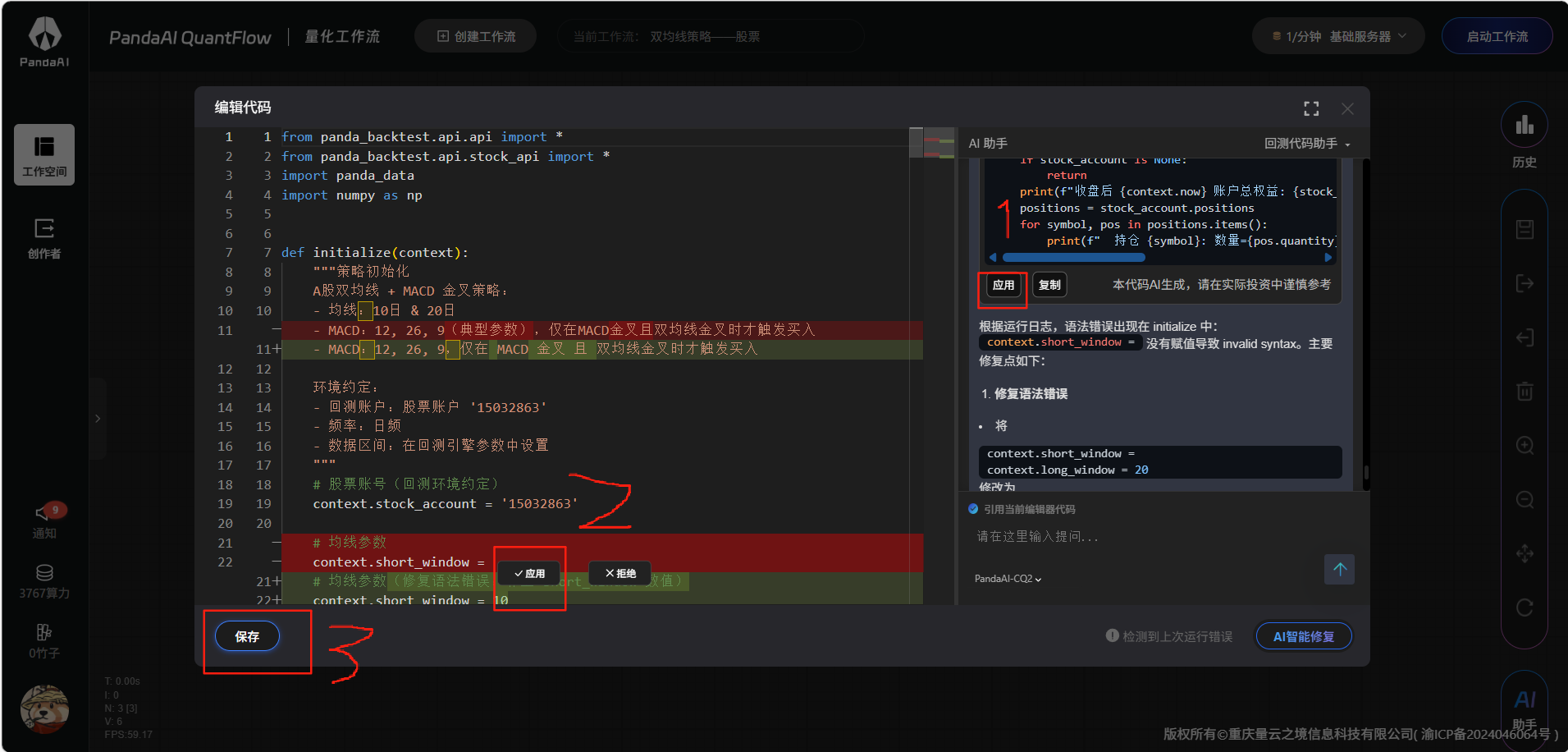Open the 1/分钟 基础服务器 server dropdown
Screen dimensions: 1568x752
[x=1338, y=37]
